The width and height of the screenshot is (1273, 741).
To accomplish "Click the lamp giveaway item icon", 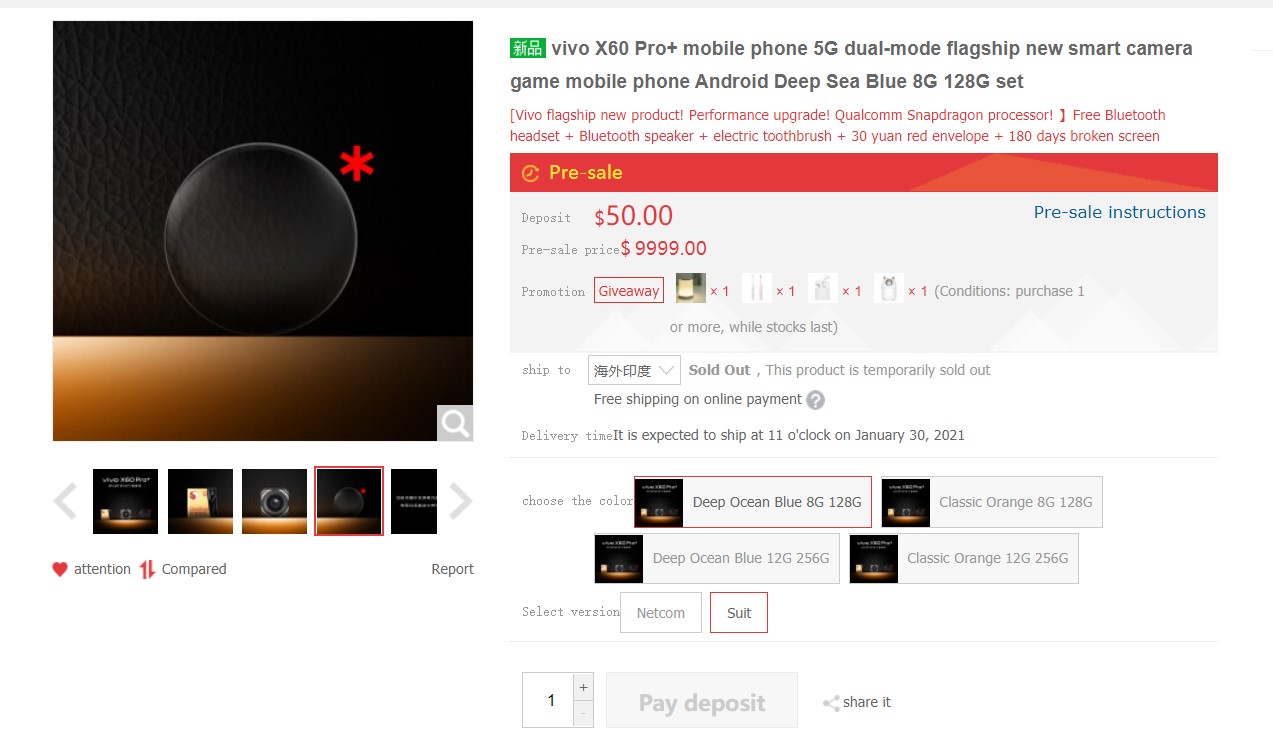I will click(x=691, y=288).
